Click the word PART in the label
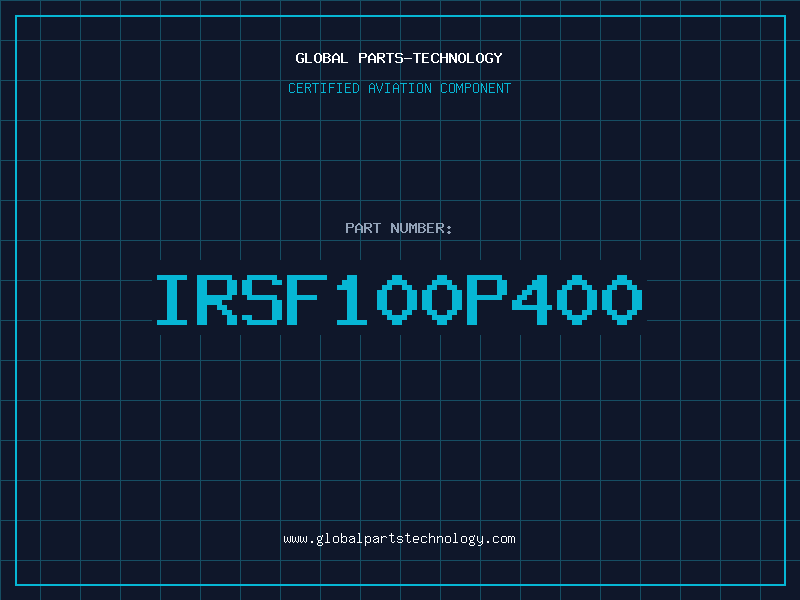The image size is (800, 600). (x=362, y=228)
